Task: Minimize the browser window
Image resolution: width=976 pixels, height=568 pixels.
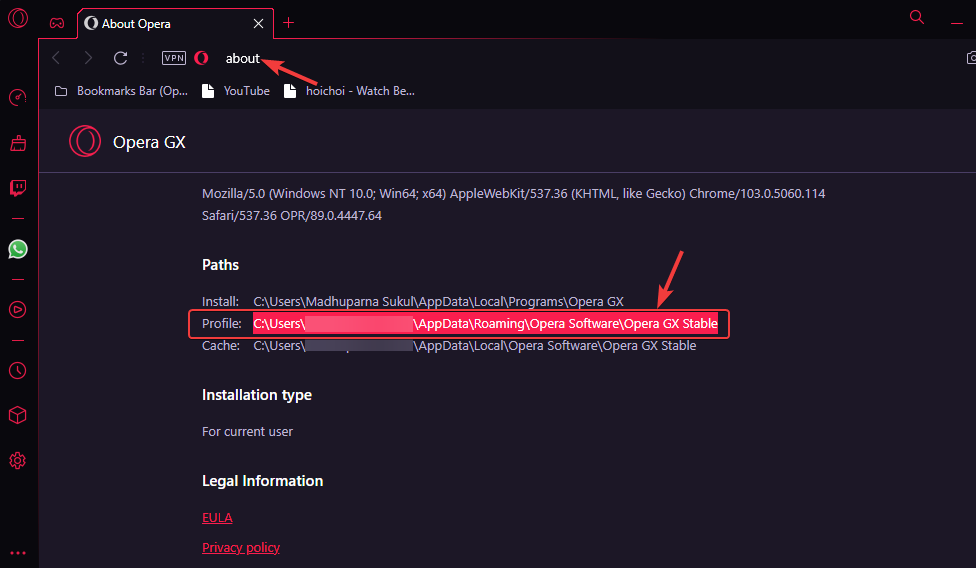Action: [x=957, y=23]
